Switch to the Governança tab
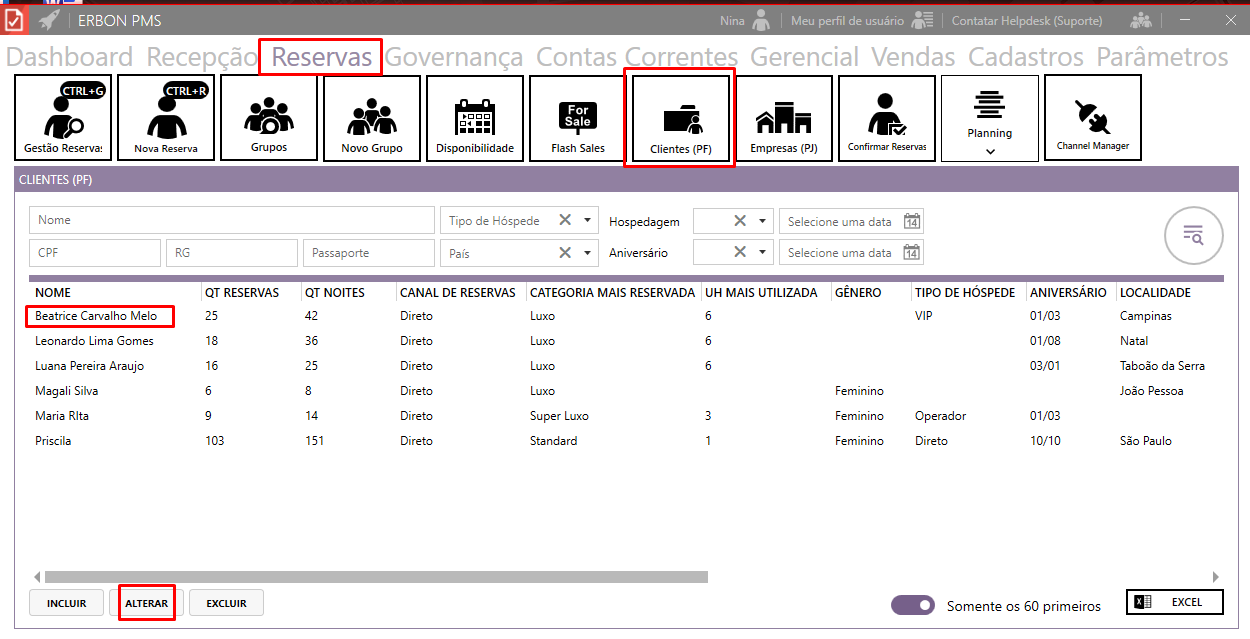Image resolution: width=1250 pixels, height=639 pixels. [454, 57]
